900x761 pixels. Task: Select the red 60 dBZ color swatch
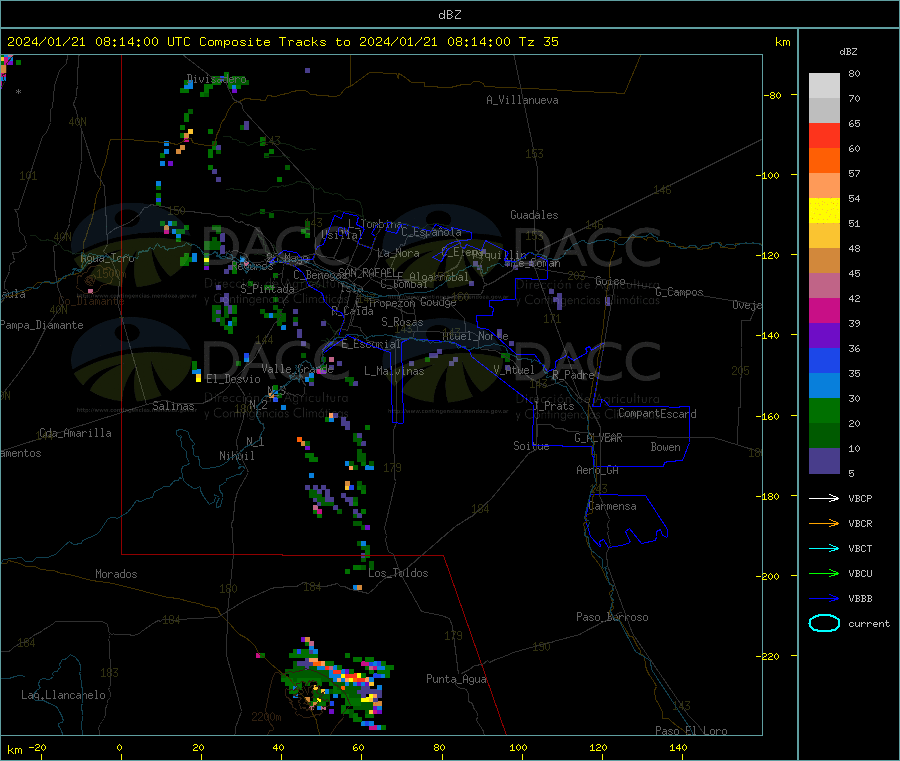(x=824, y=135)
